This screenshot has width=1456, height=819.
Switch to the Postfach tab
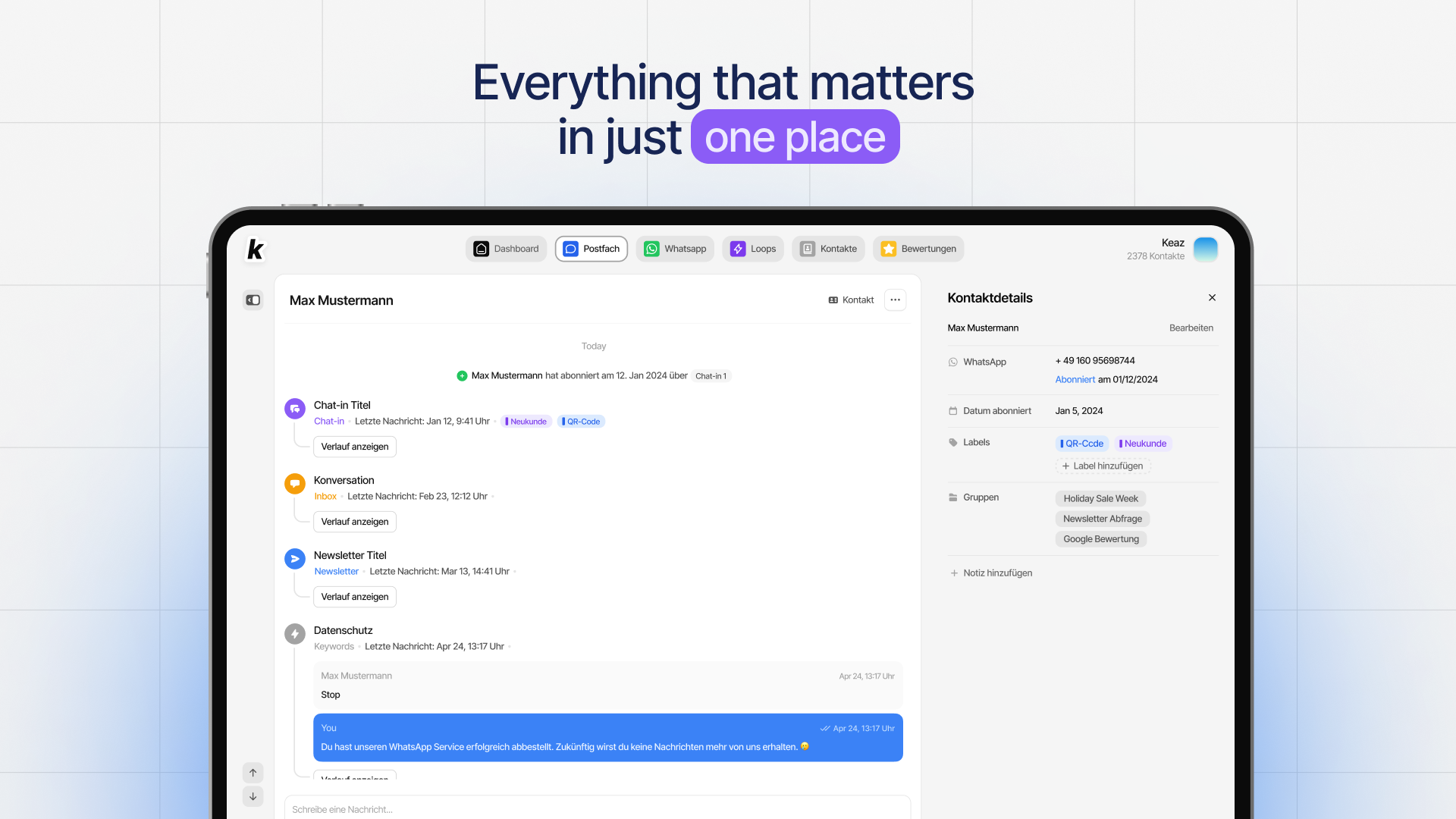591,249
